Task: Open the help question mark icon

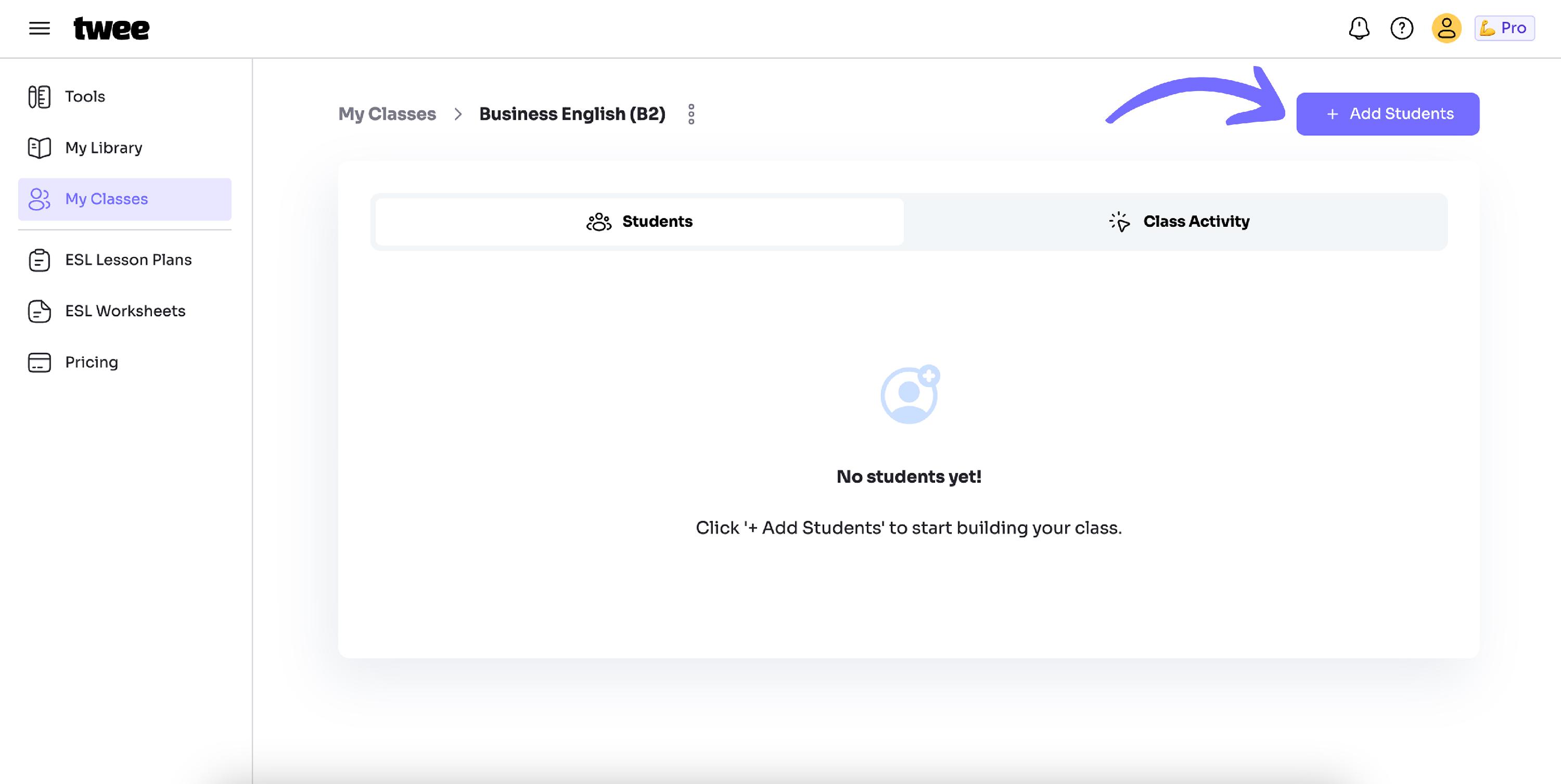Action: tap(1402, 29)
